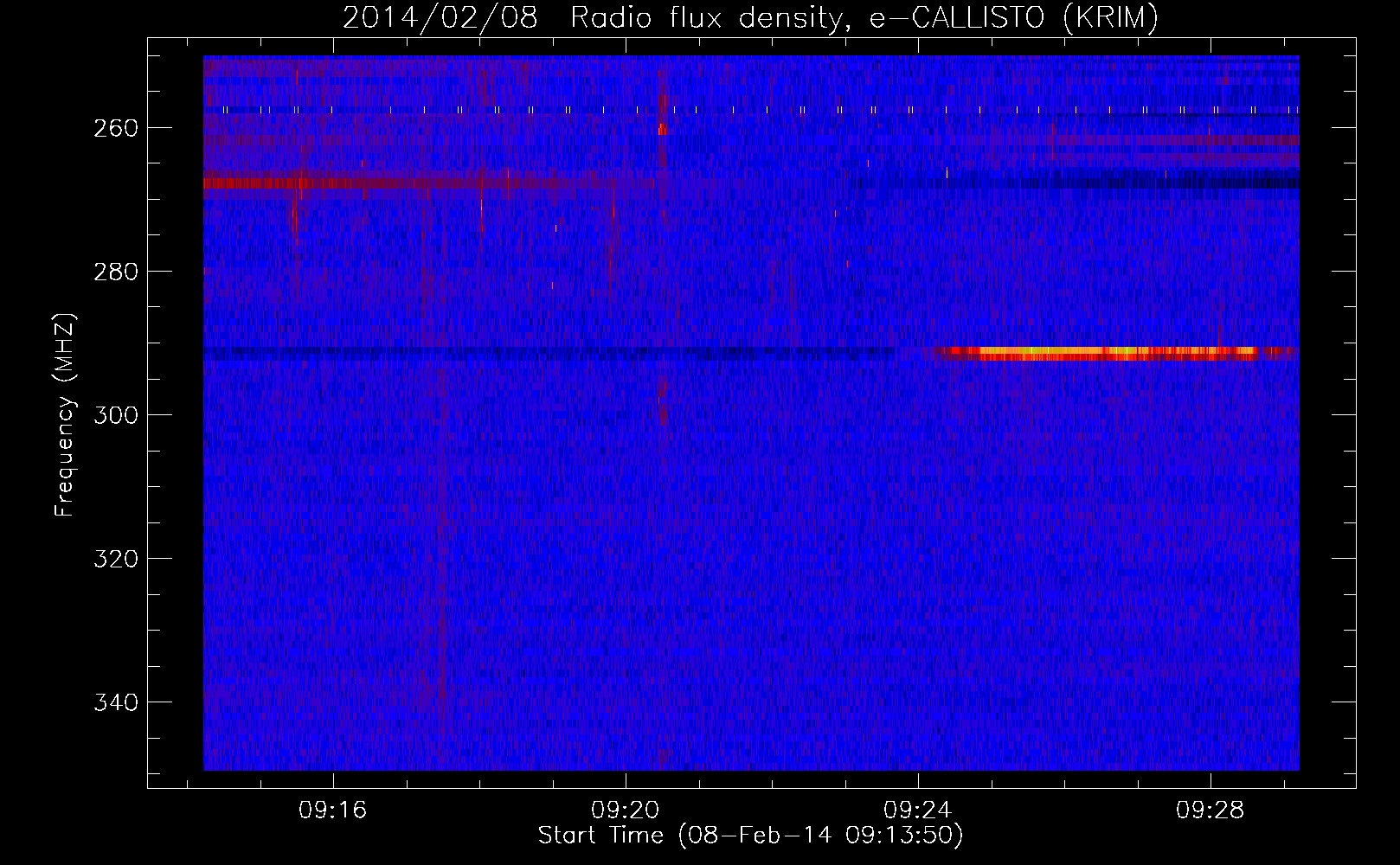Viewport: 1400px width, 865px height.
Task: Click the plot title "2014/02/08 Radio flux density, e-CALLISTO (KRIM)"
Action: [x=750, y=17]
